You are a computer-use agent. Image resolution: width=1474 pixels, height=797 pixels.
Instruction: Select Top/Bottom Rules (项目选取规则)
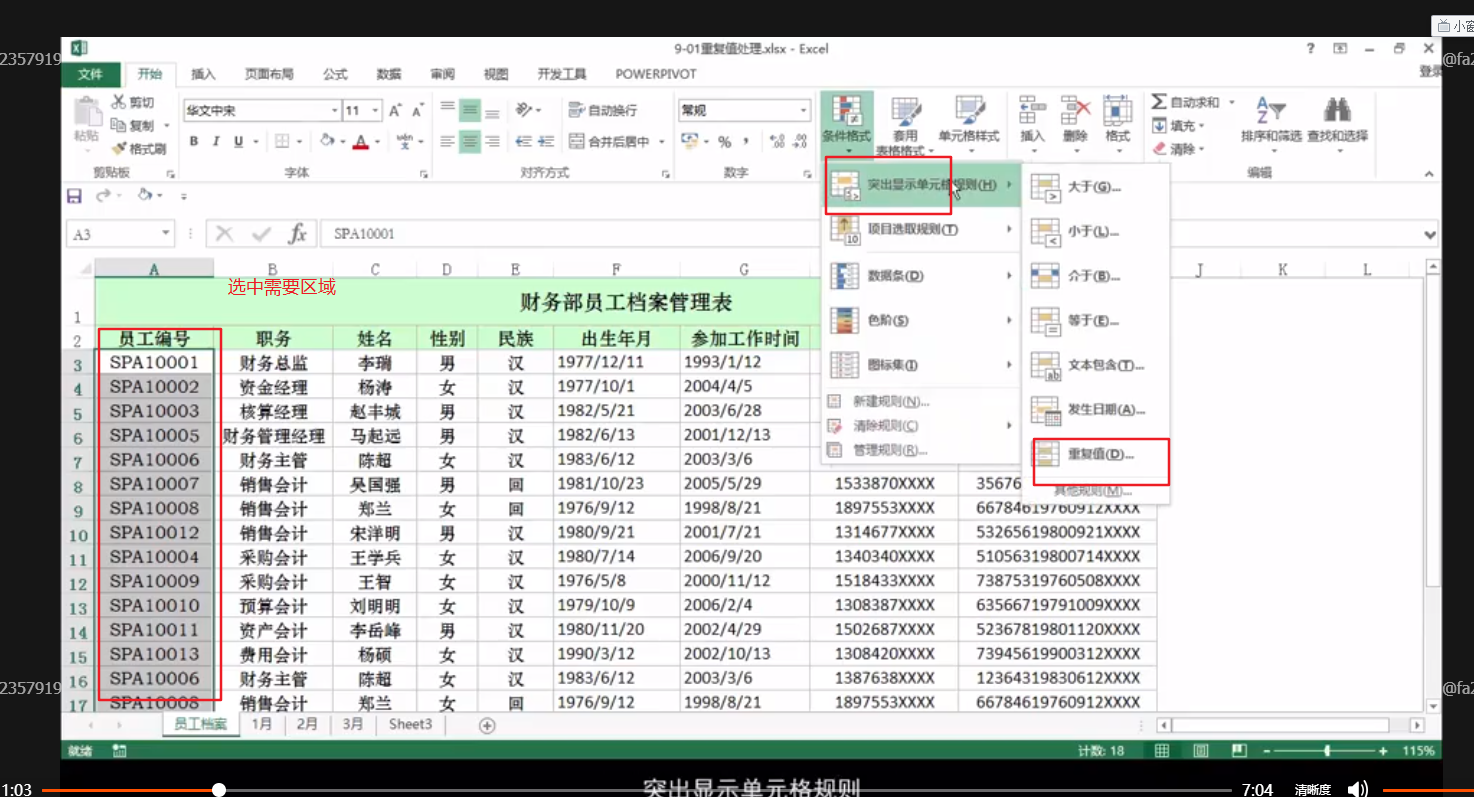pos(921,230)
